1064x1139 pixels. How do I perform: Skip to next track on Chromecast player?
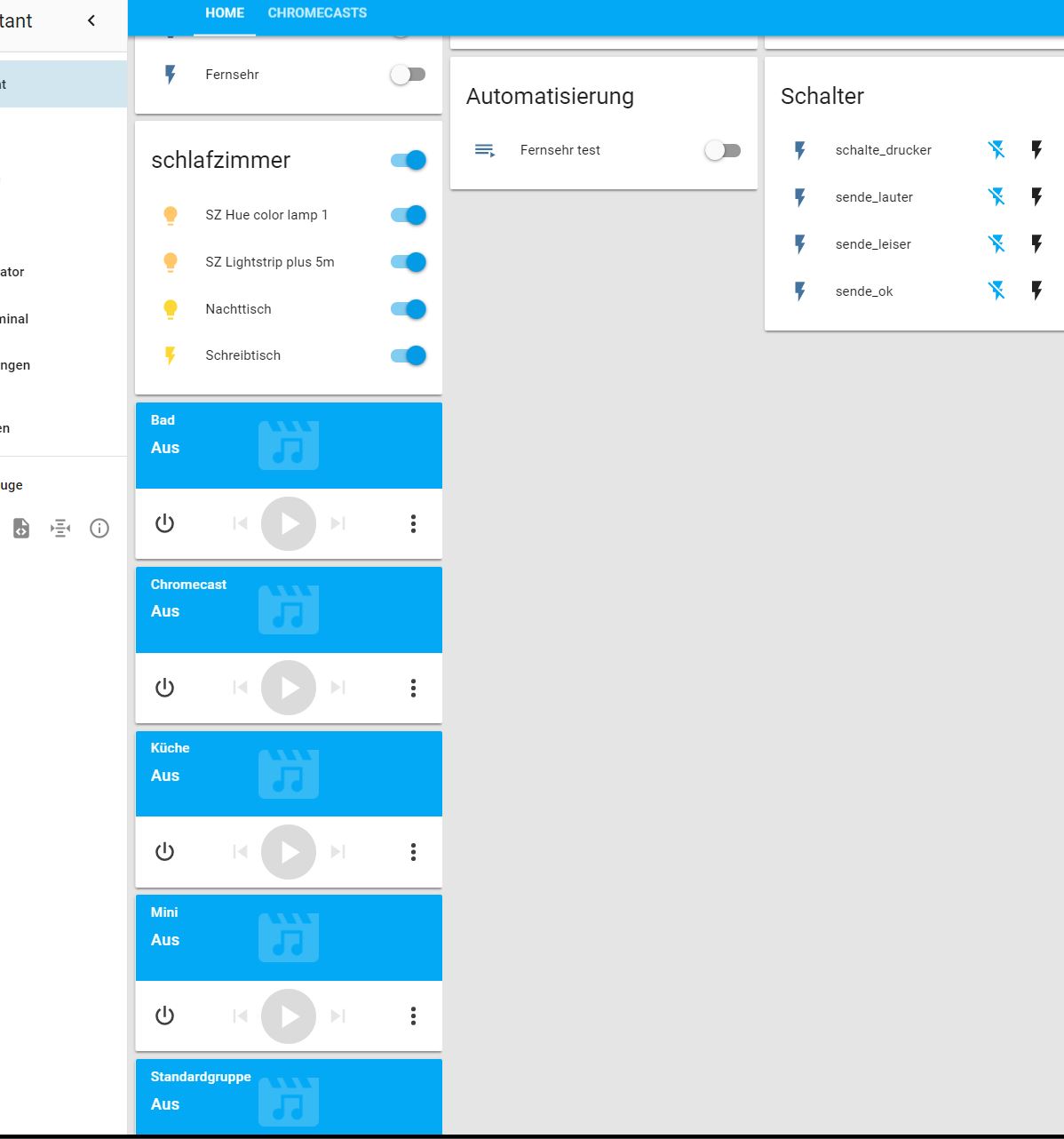point(337,688)
